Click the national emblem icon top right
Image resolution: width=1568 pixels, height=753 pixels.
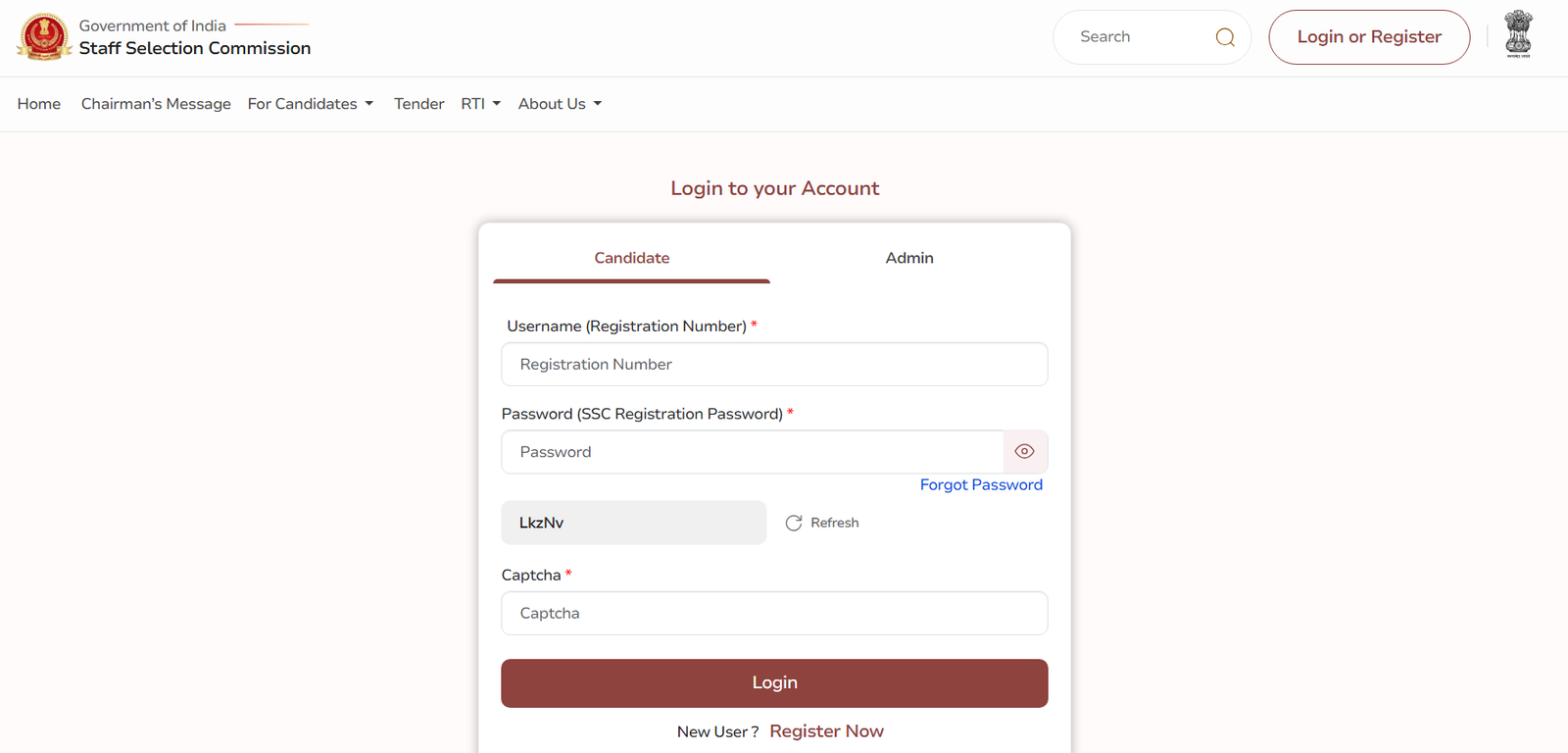point(1518,33)
